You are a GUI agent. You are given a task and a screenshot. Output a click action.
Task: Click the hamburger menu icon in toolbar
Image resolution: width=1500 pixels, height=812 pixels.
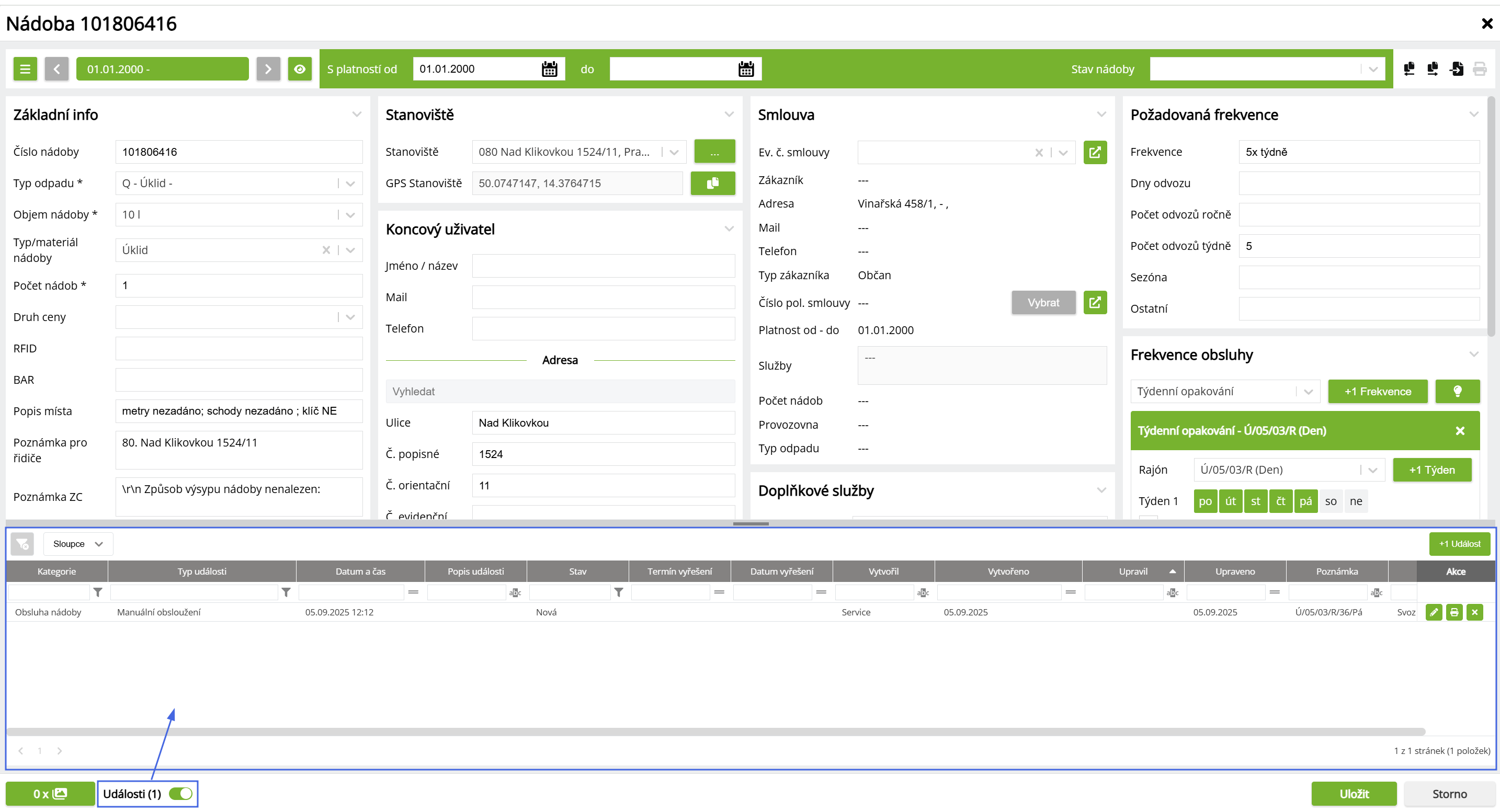(x=25, y=68)
